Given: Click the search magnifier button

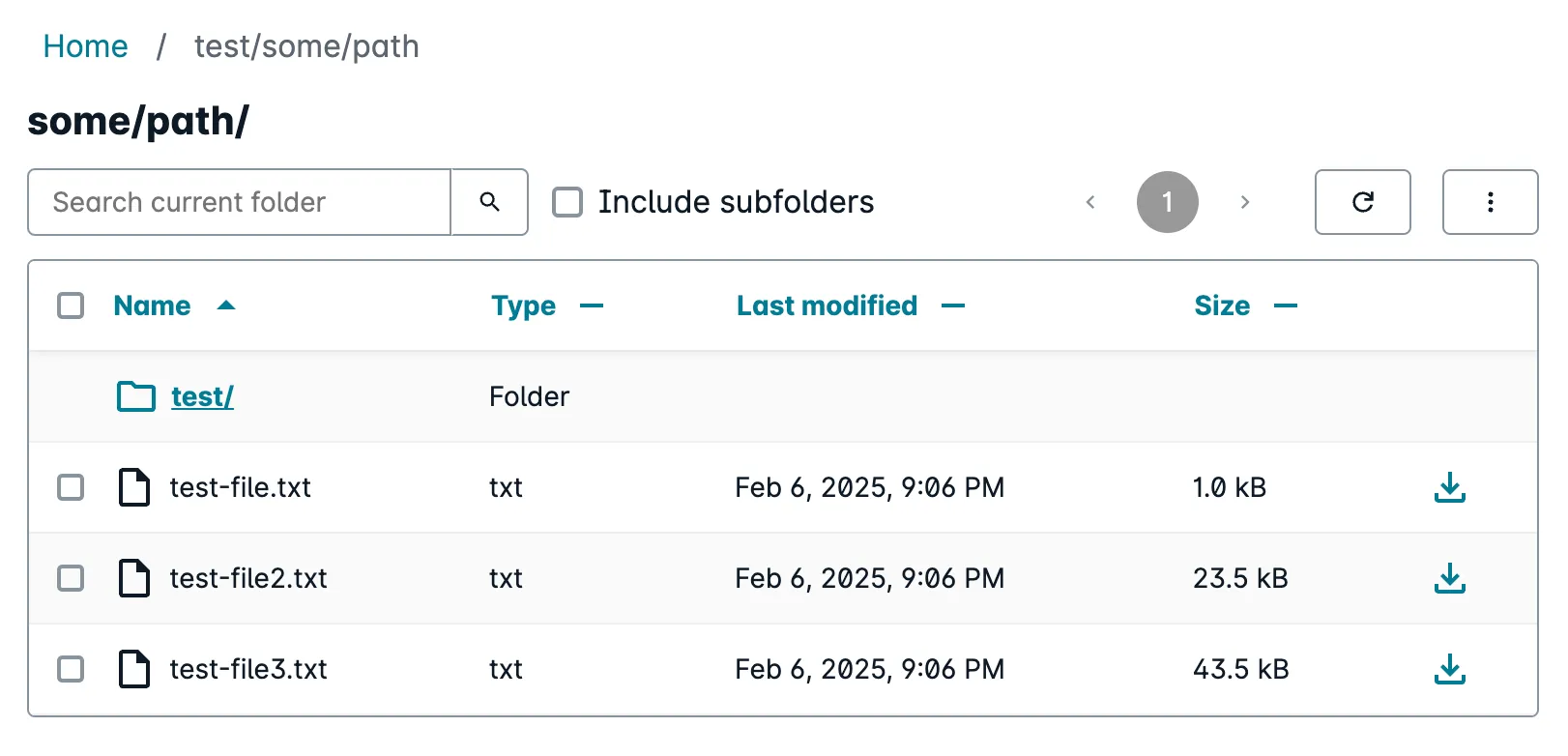Looking at the screenshot, I should coord(489,202).
